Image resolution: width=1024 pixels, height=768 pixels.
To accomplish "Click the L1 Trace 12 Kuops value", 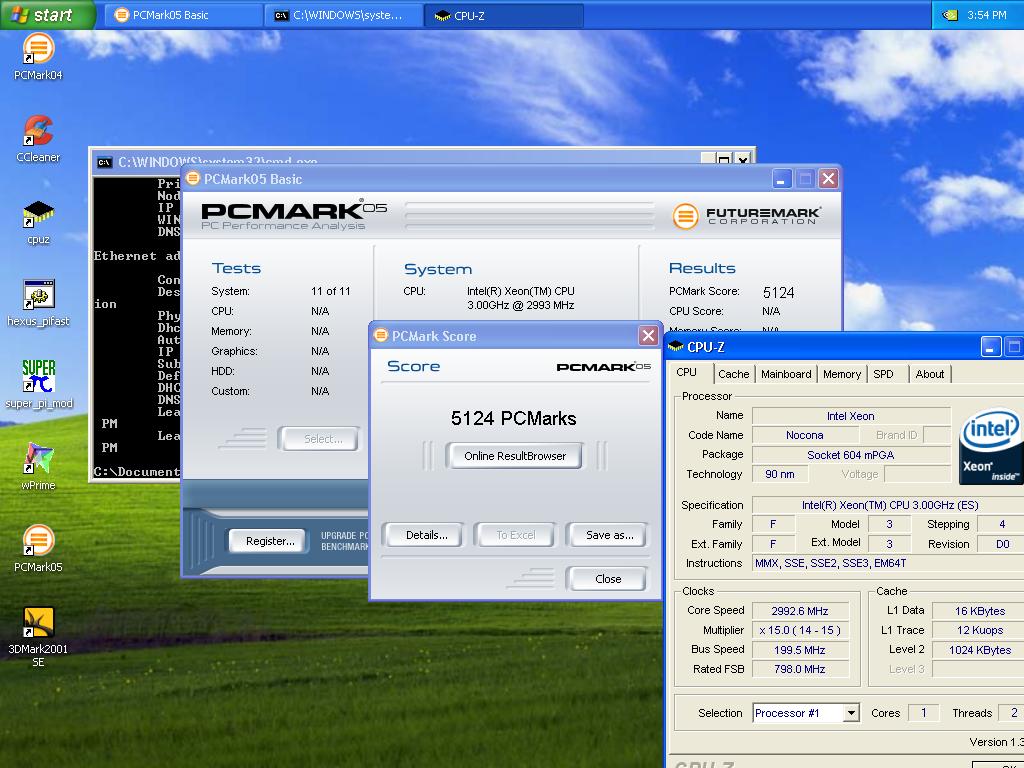I will point(978,630).
